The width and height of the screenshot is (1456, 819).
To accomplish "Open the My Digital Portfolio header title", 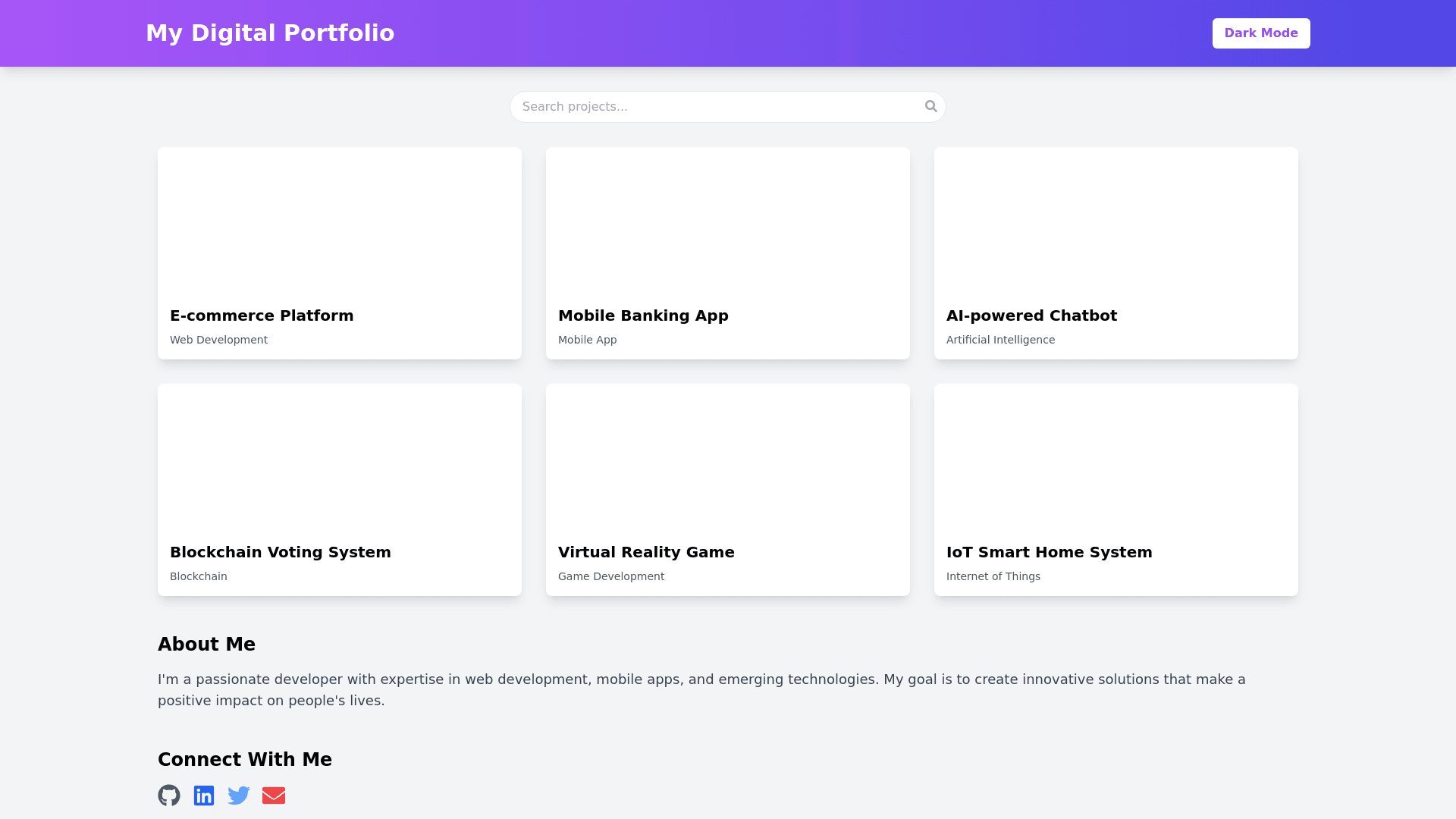I will [x=270, y=33].
